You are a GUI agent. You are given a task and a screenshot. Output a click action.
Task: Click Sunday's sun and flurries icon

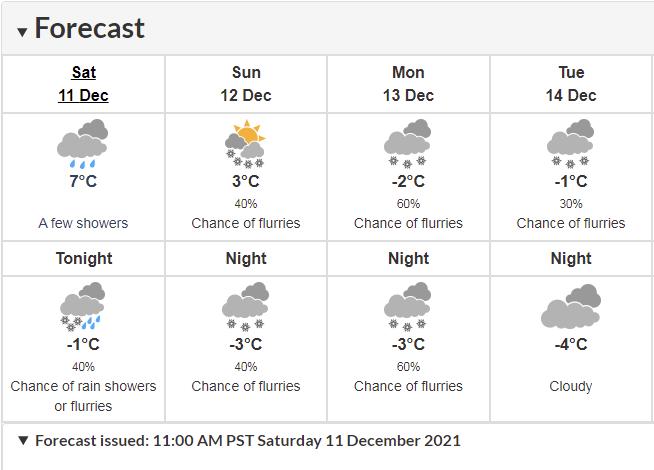(246, 144)
